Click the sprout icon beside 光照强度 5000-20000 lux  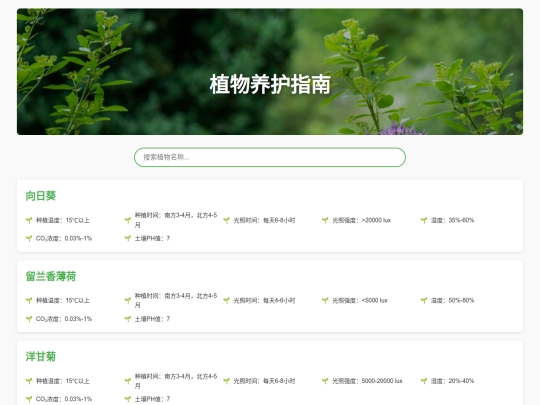[x=325, y=381]
